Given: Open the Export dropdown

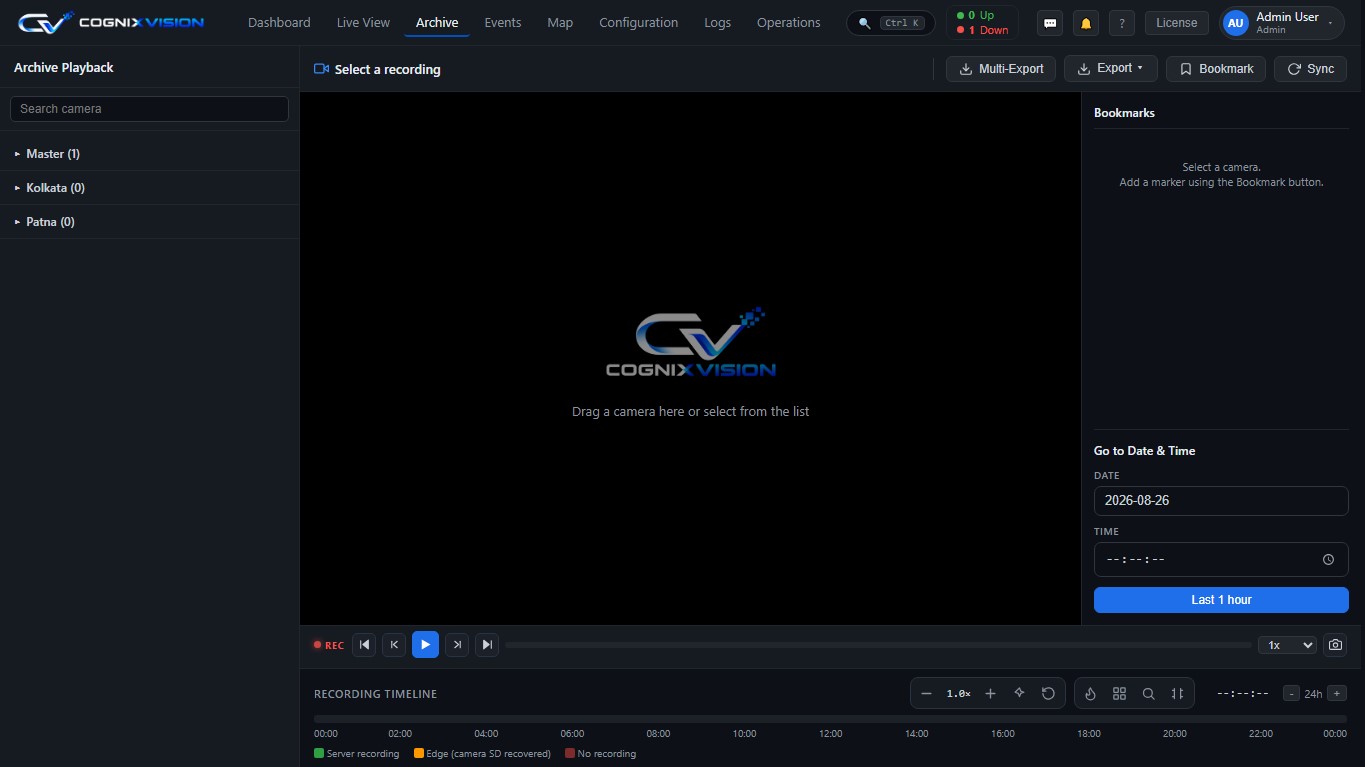Looking at the screenshot, I should [x=1111, y=69].
